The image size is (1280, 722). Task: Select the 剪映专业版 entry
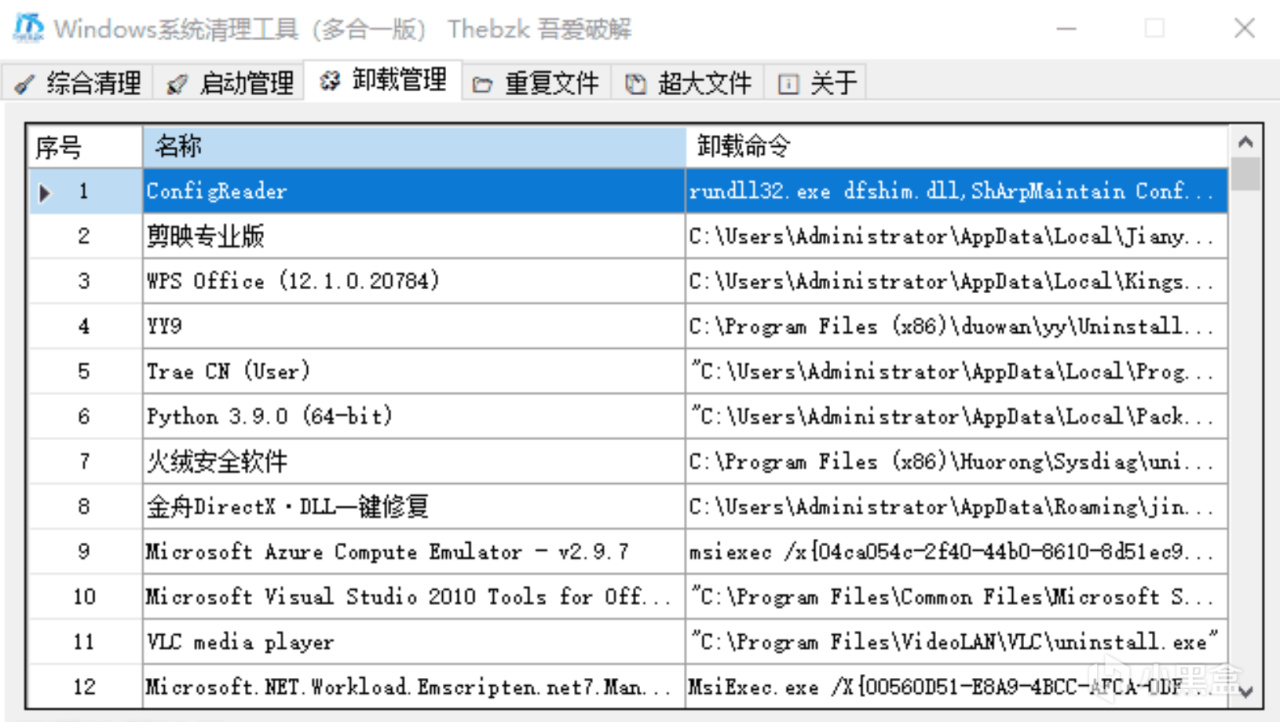click(x=414, y=236)
